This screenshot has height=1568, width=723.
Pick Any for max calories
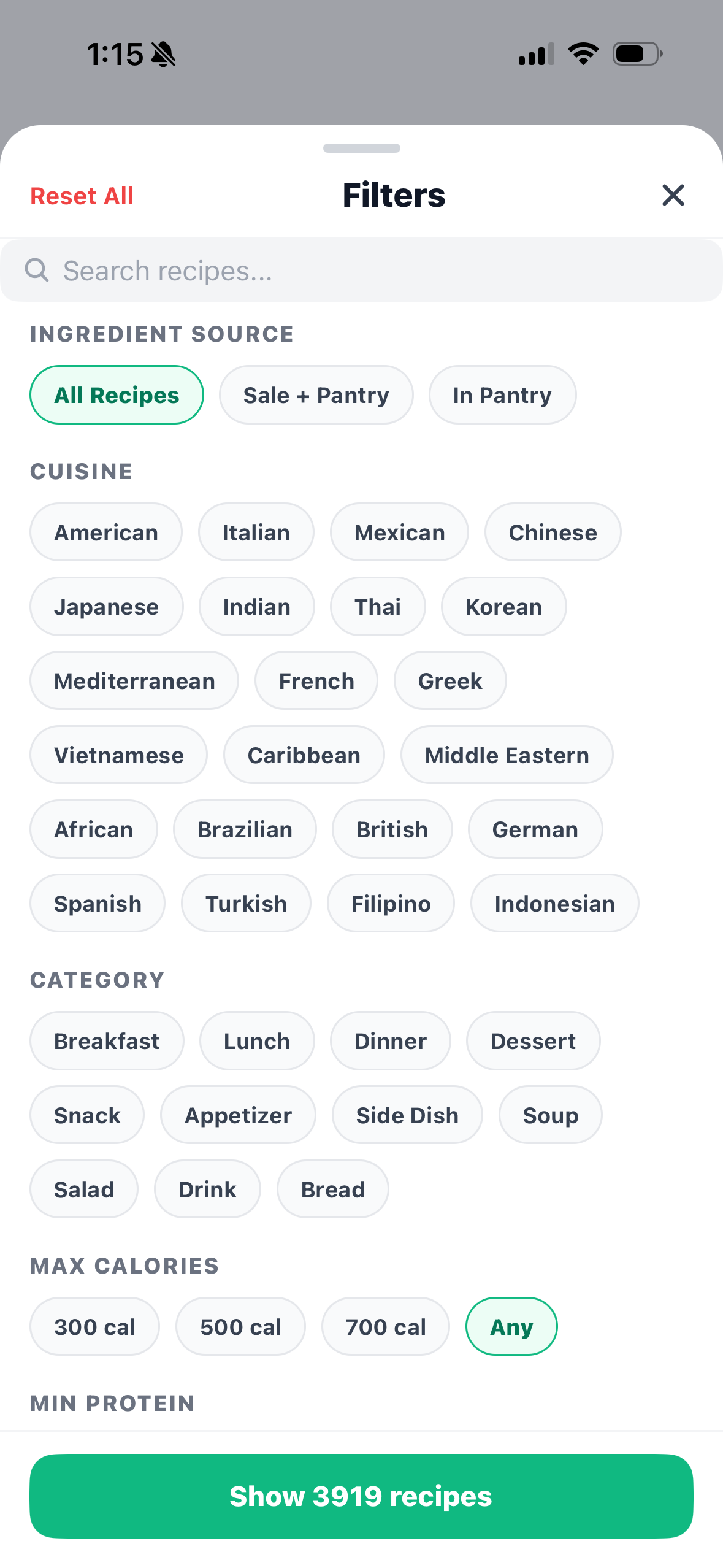(511, 1327)
